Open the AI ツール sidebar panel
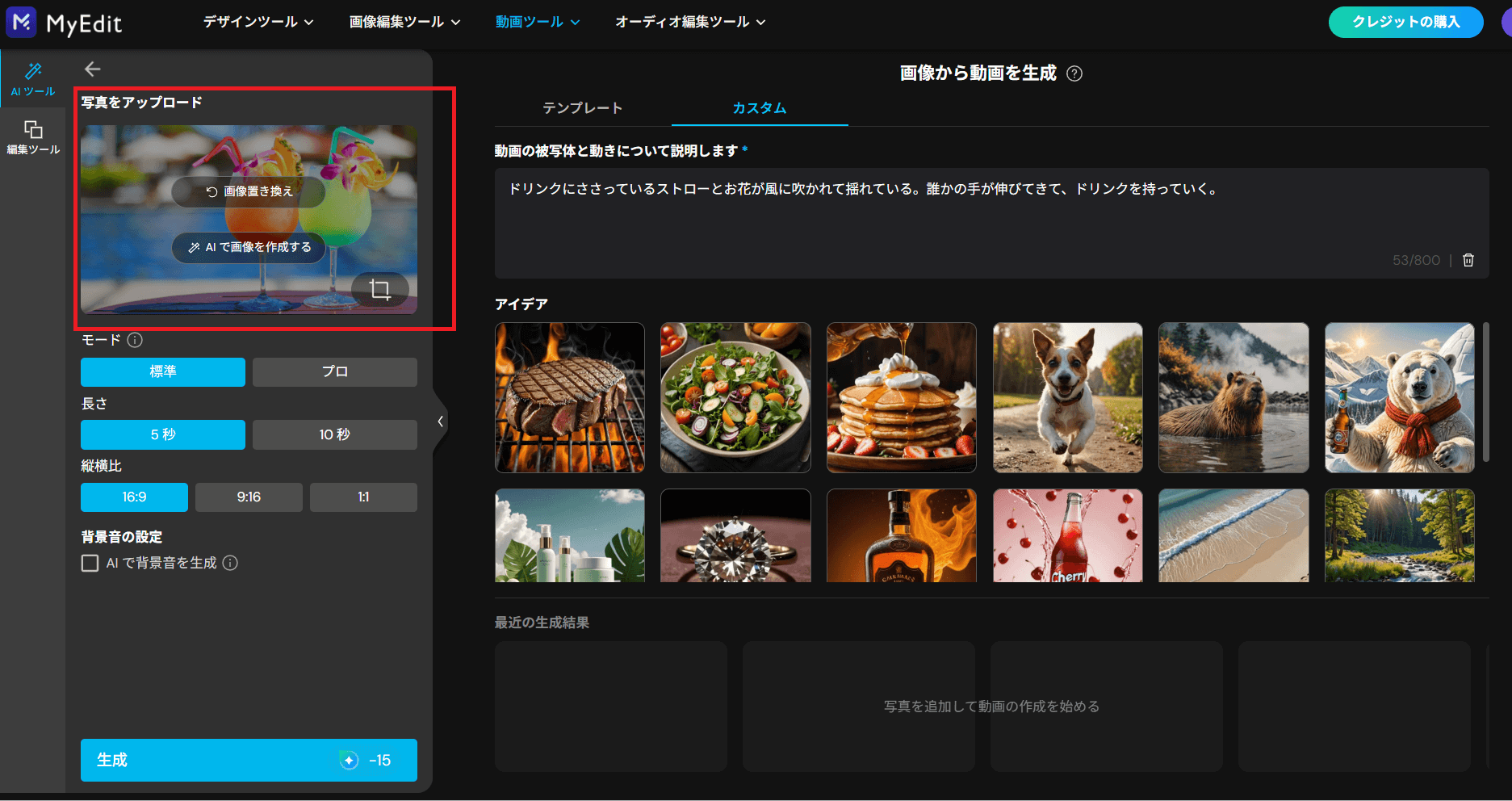The width and height of the screenshot is (1512, 801). click(x=32, y=78)
